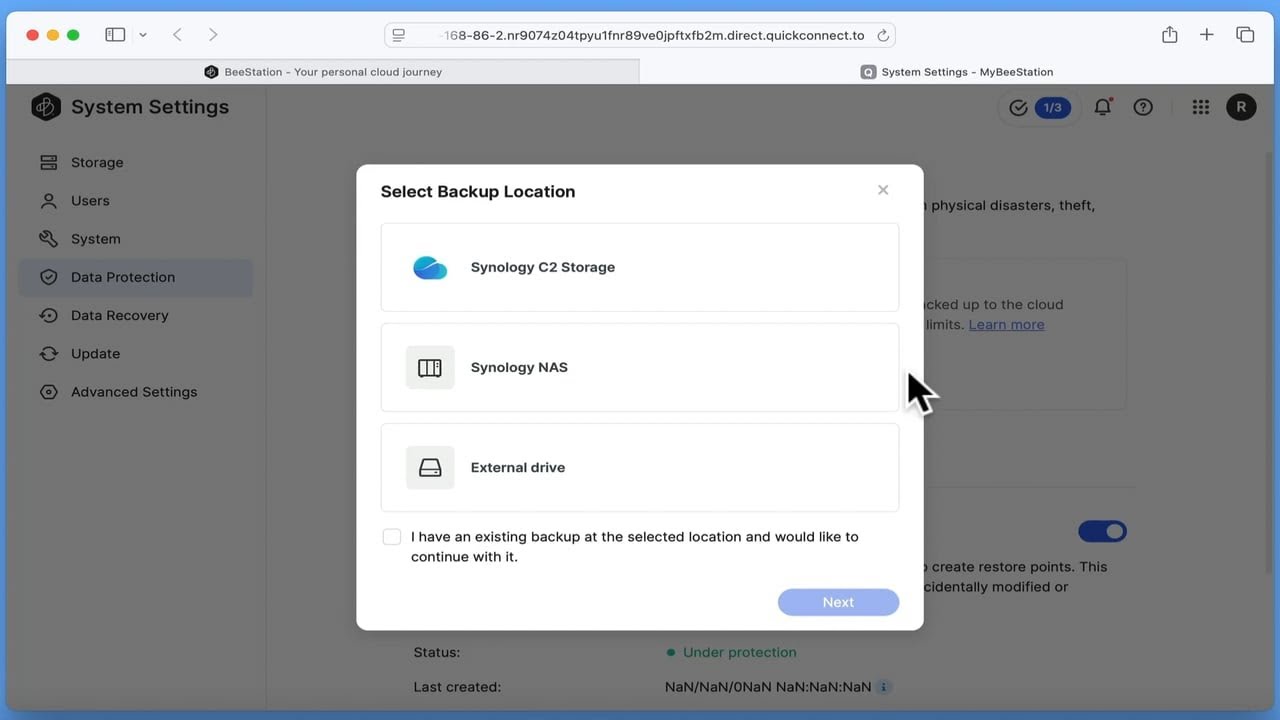Open the Safari tab group dropdown arrow
1280x720 pixels.
(x=143, y=35)
